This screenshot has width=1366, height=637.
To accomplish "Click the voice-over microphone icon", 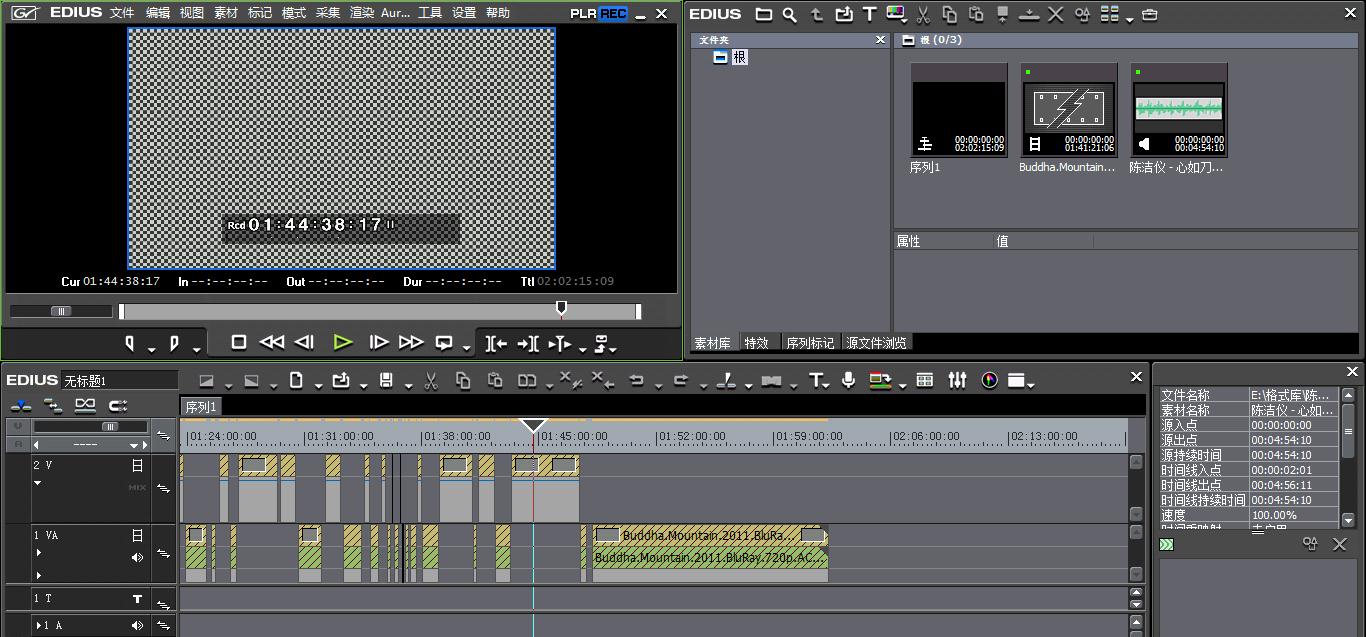I will pyautogui.click(x=848, y=380).
